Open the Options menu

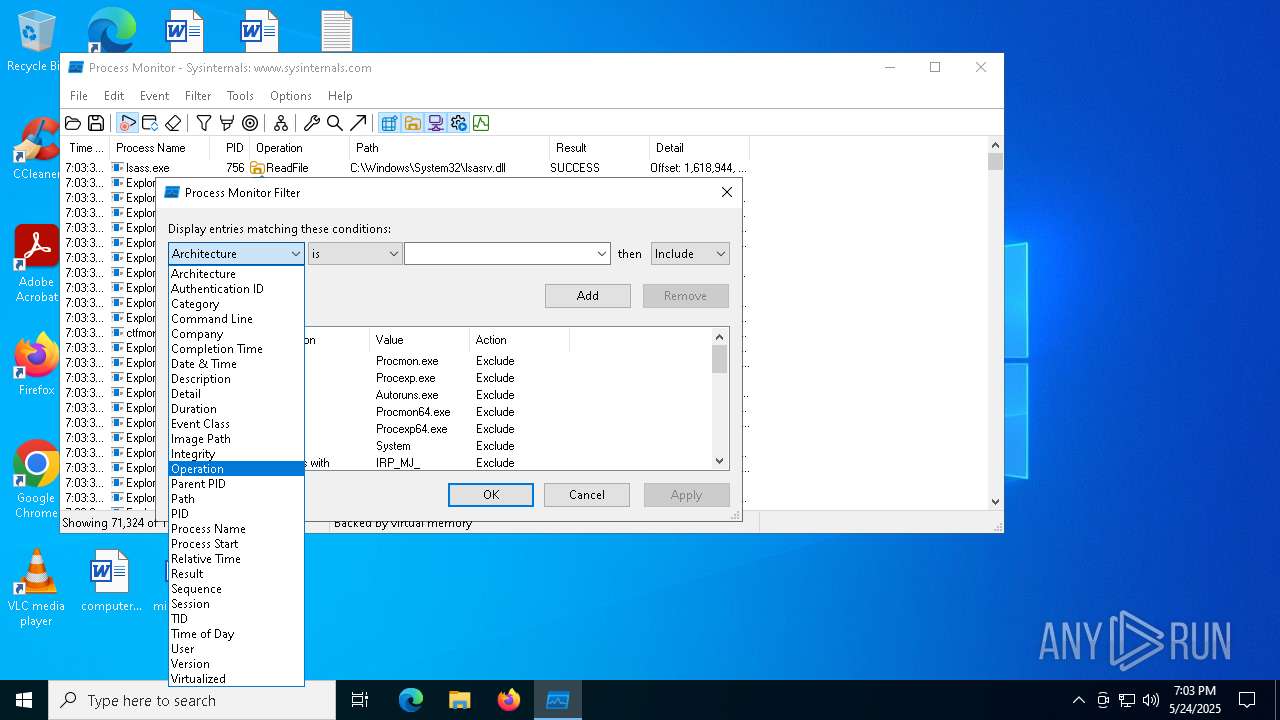point(291,96)
